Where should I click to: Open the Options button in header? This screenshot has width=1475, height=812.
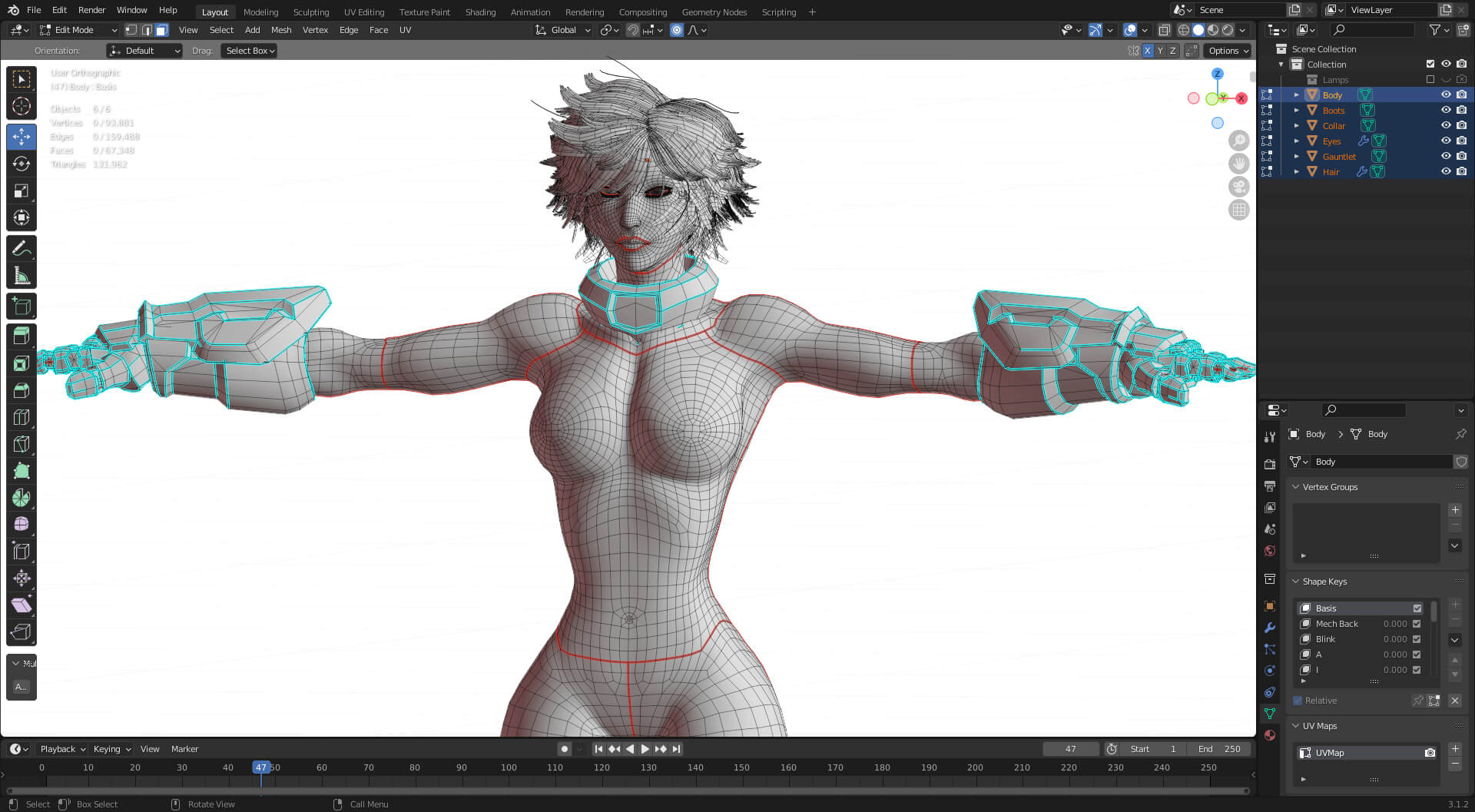coord(1228,51)
